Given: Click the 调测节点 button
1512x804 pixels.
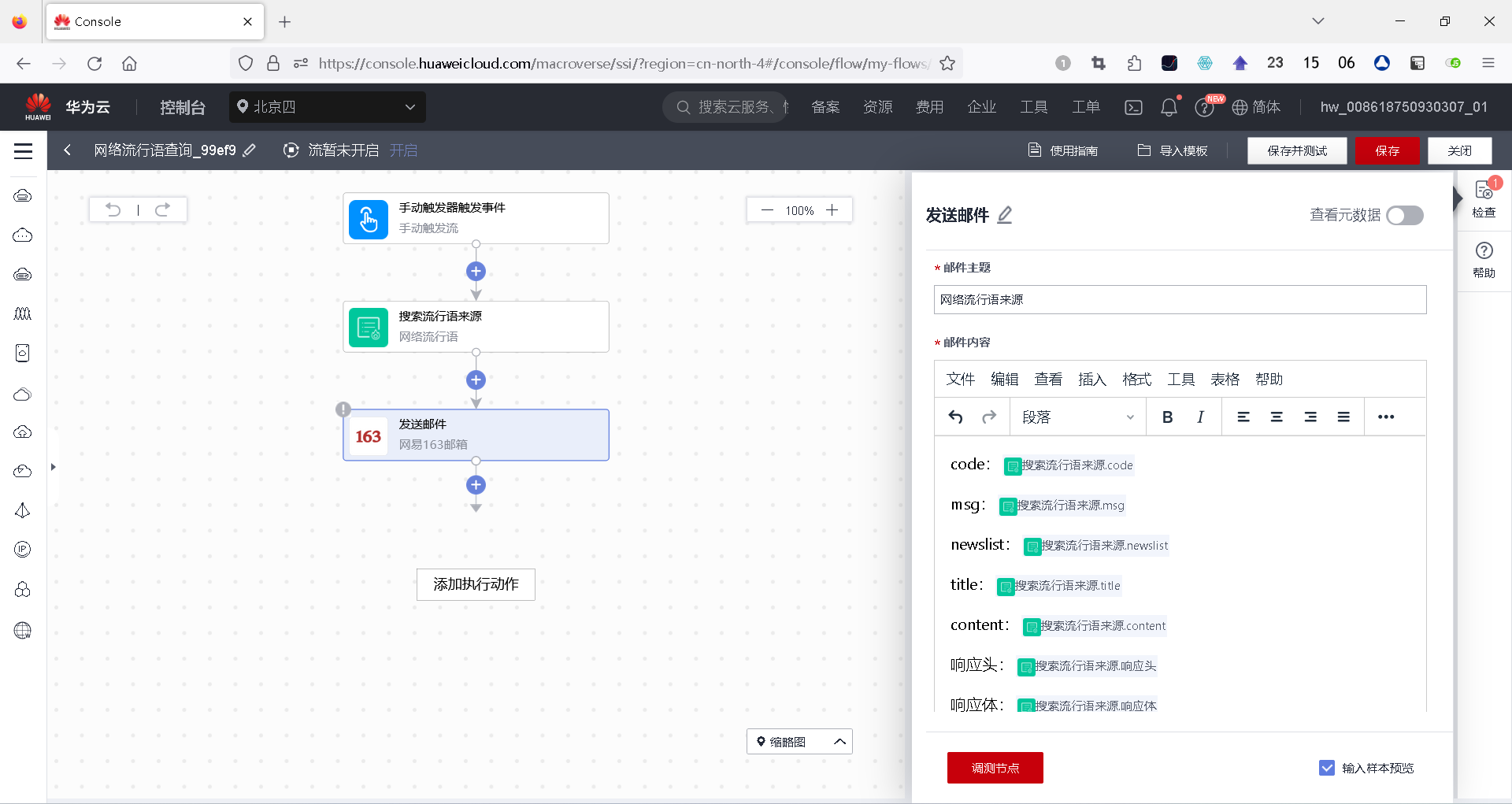Looking at the screenshot, I should tap(995, 768).
